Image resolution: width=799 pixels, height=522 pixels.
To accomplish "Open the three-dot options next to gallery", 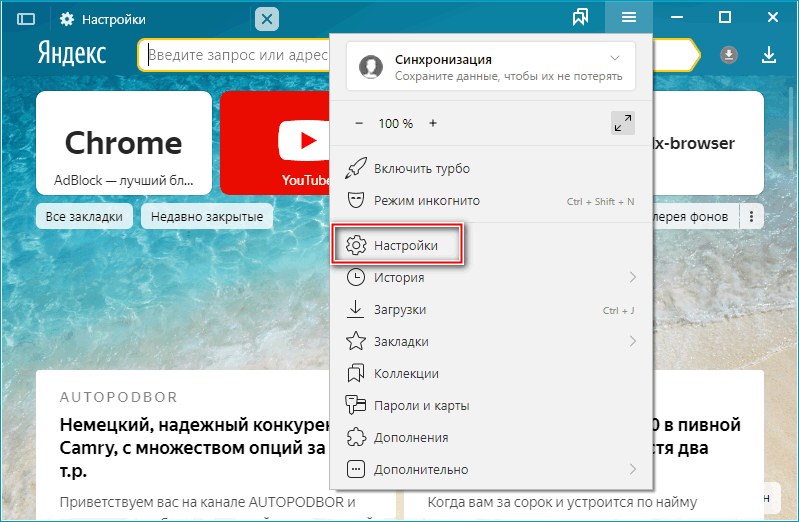I will 751,217.
